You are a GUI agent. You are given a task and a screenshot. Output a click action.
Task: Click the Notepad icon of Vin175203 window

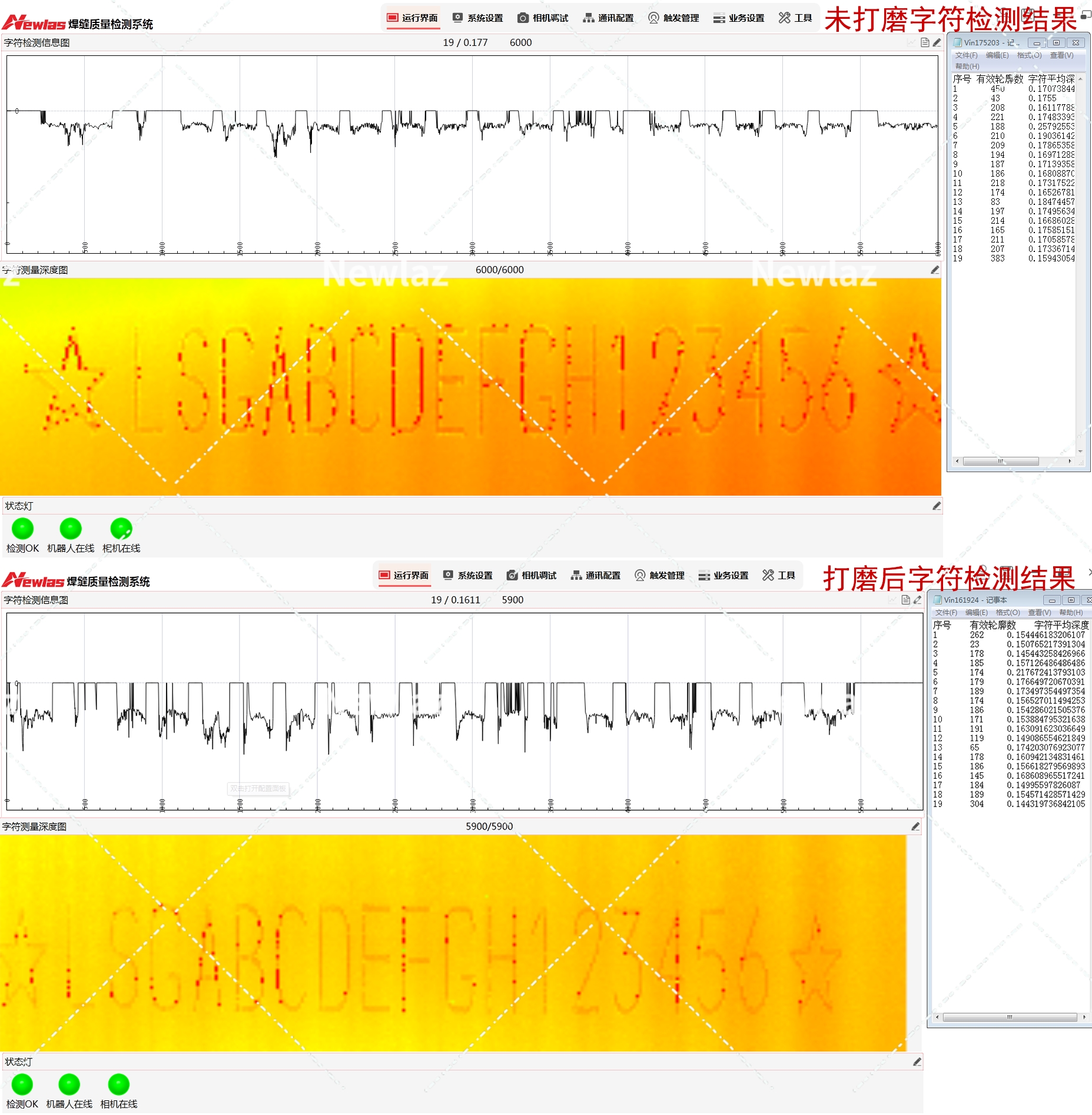[958, 42]
